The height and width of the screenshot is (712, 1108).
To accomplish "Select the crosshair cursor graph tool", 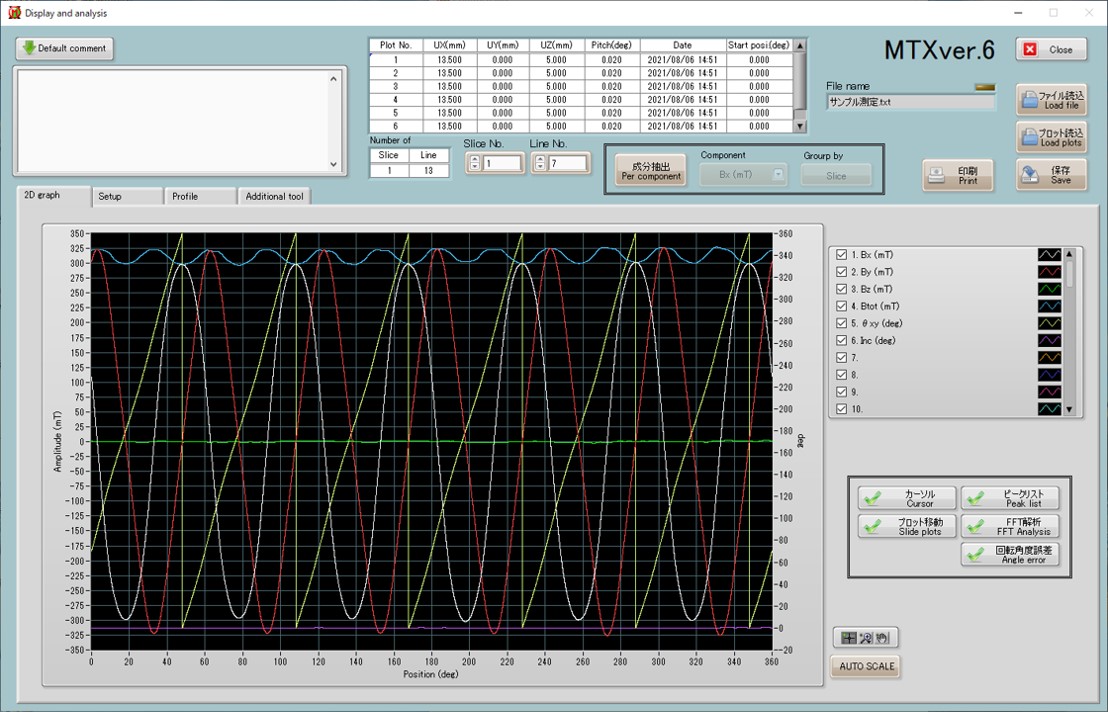I will coord(849,638).
